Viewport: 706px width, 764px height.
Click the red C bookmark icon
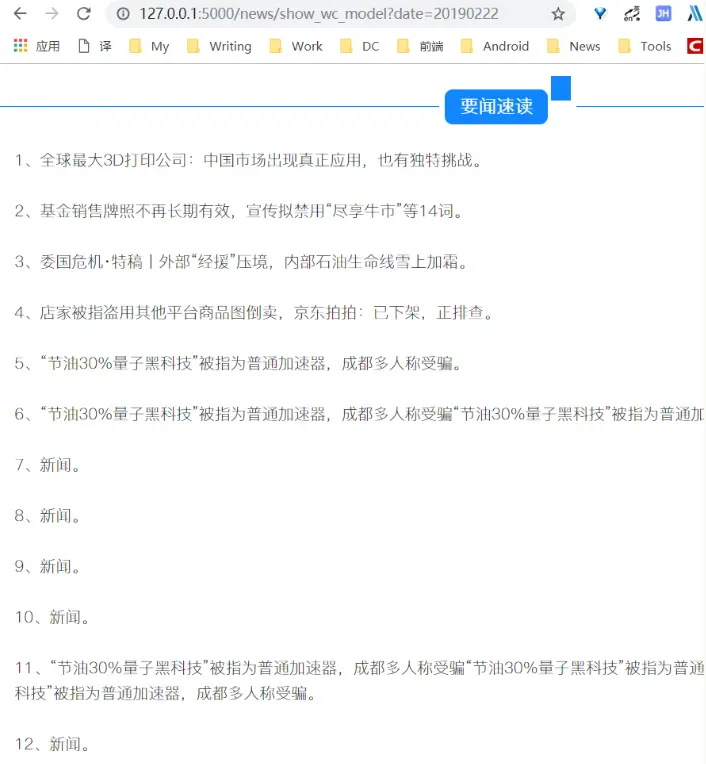click(695, 46)
